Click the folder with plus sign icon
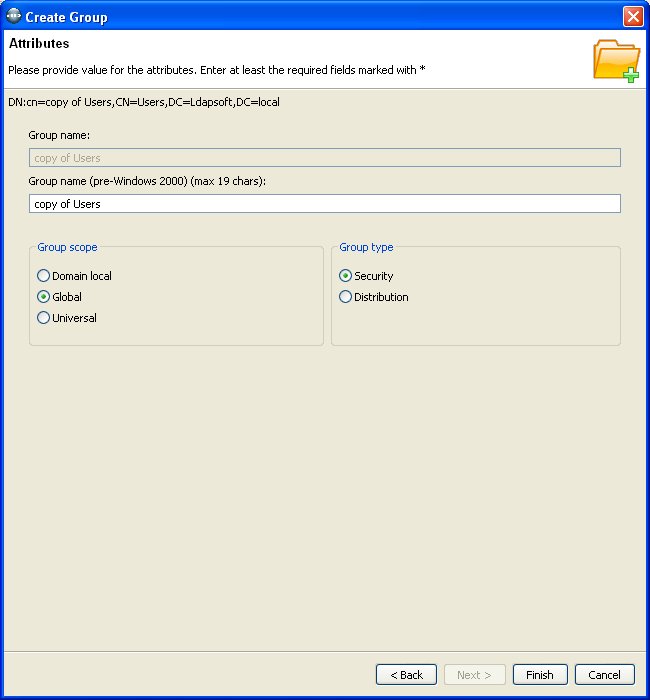 [616, 60]
